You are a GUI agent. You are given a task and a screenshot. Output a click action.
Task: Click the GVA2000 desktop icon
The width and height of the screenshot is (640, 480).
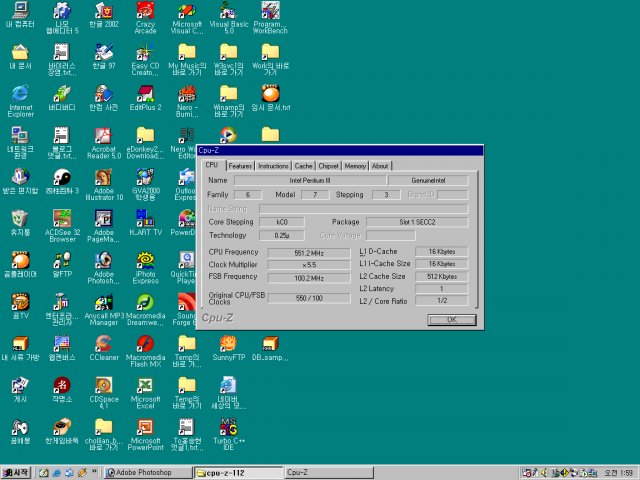pos(145,185)
